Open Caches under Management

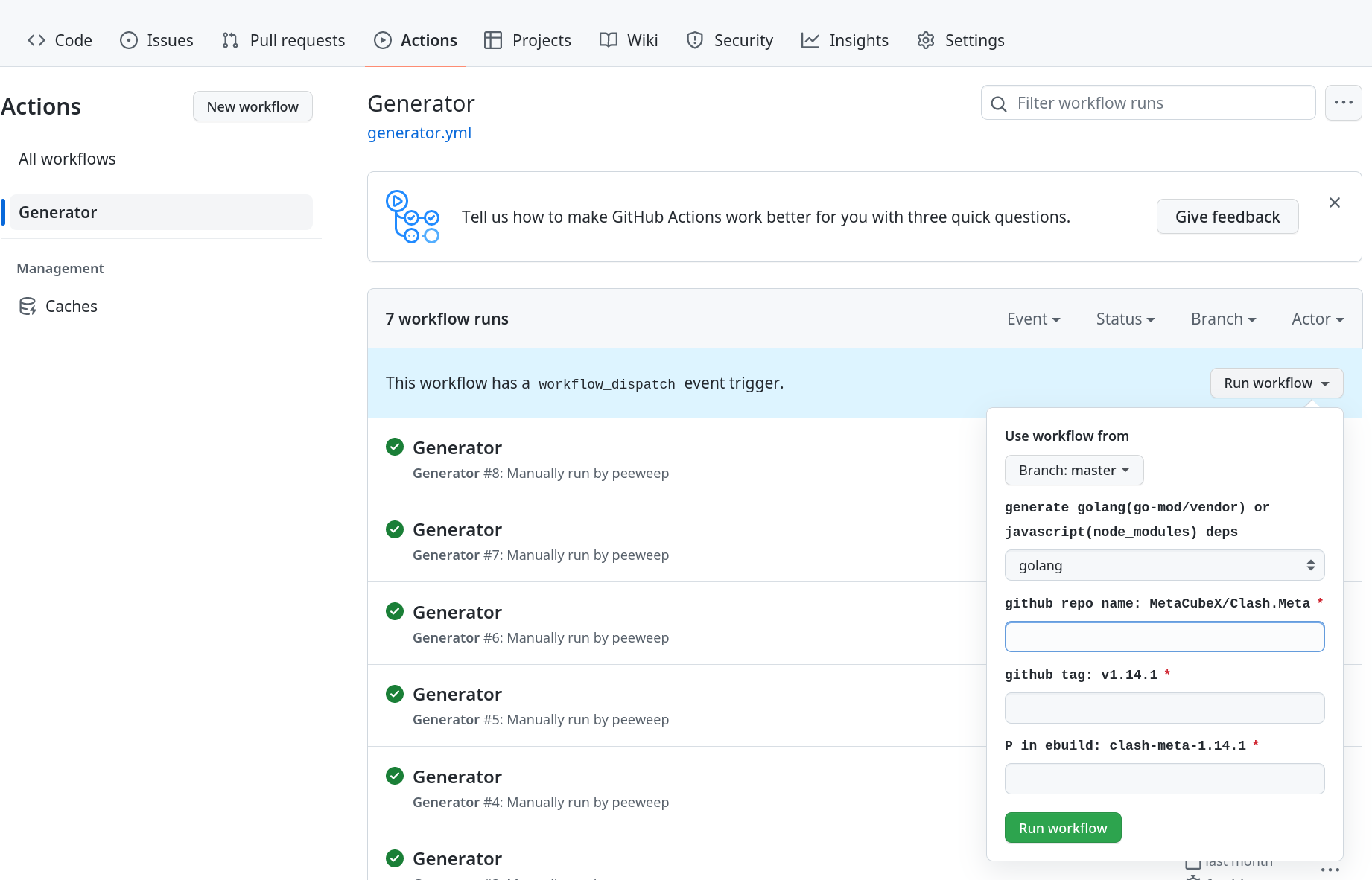(72, 306)
